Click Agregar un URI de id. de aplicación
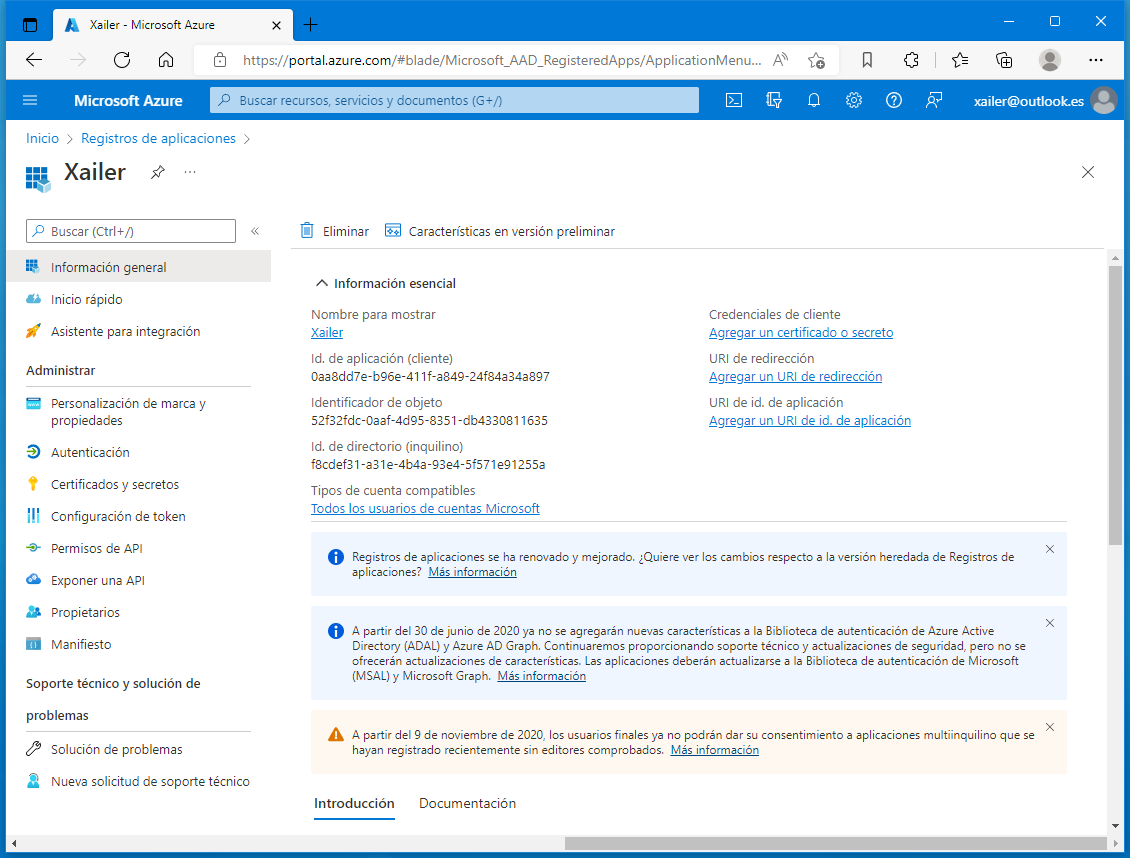 [x=809, y=420]
